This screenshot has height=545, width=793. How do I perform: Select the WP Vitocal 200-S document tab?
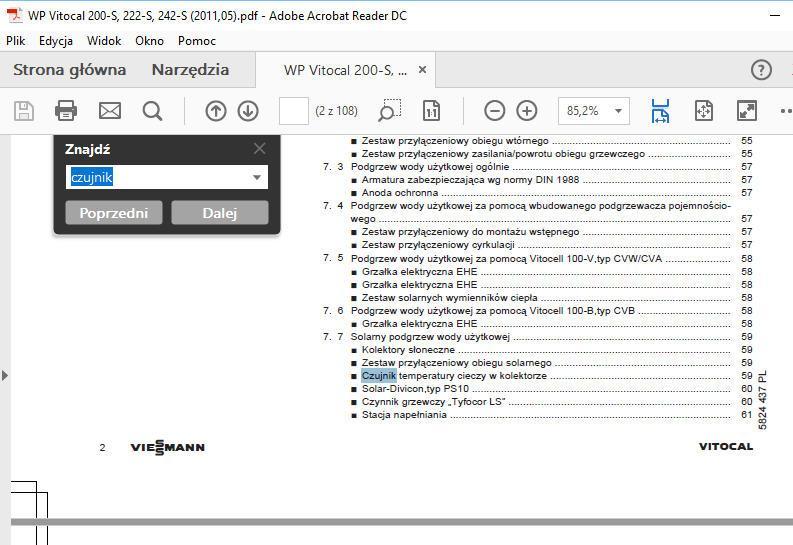pyautogui.click(x=345, y=70)
